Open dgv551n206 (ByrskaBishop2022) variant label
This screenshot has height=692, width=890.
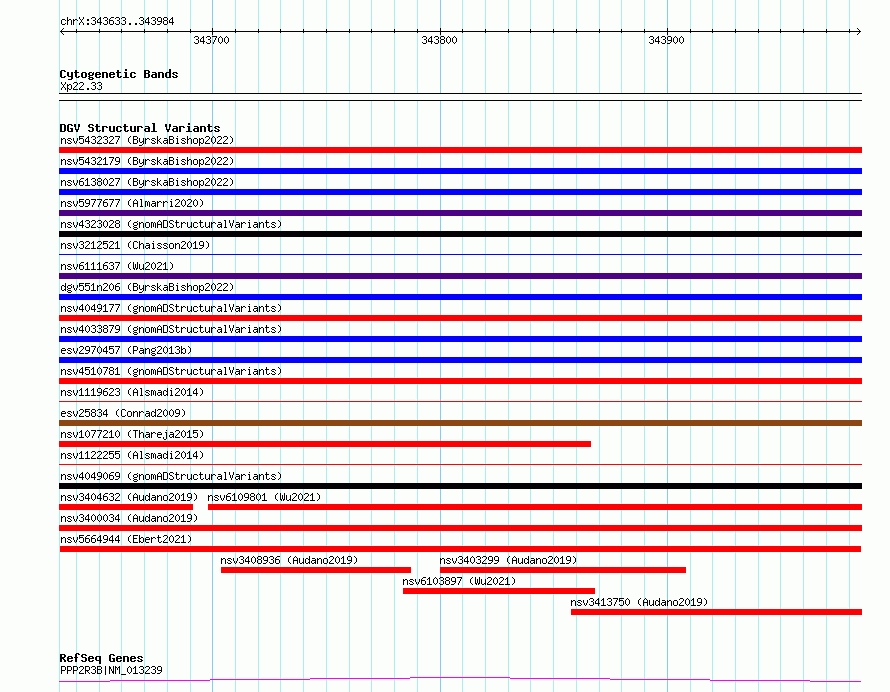(147, 287)
